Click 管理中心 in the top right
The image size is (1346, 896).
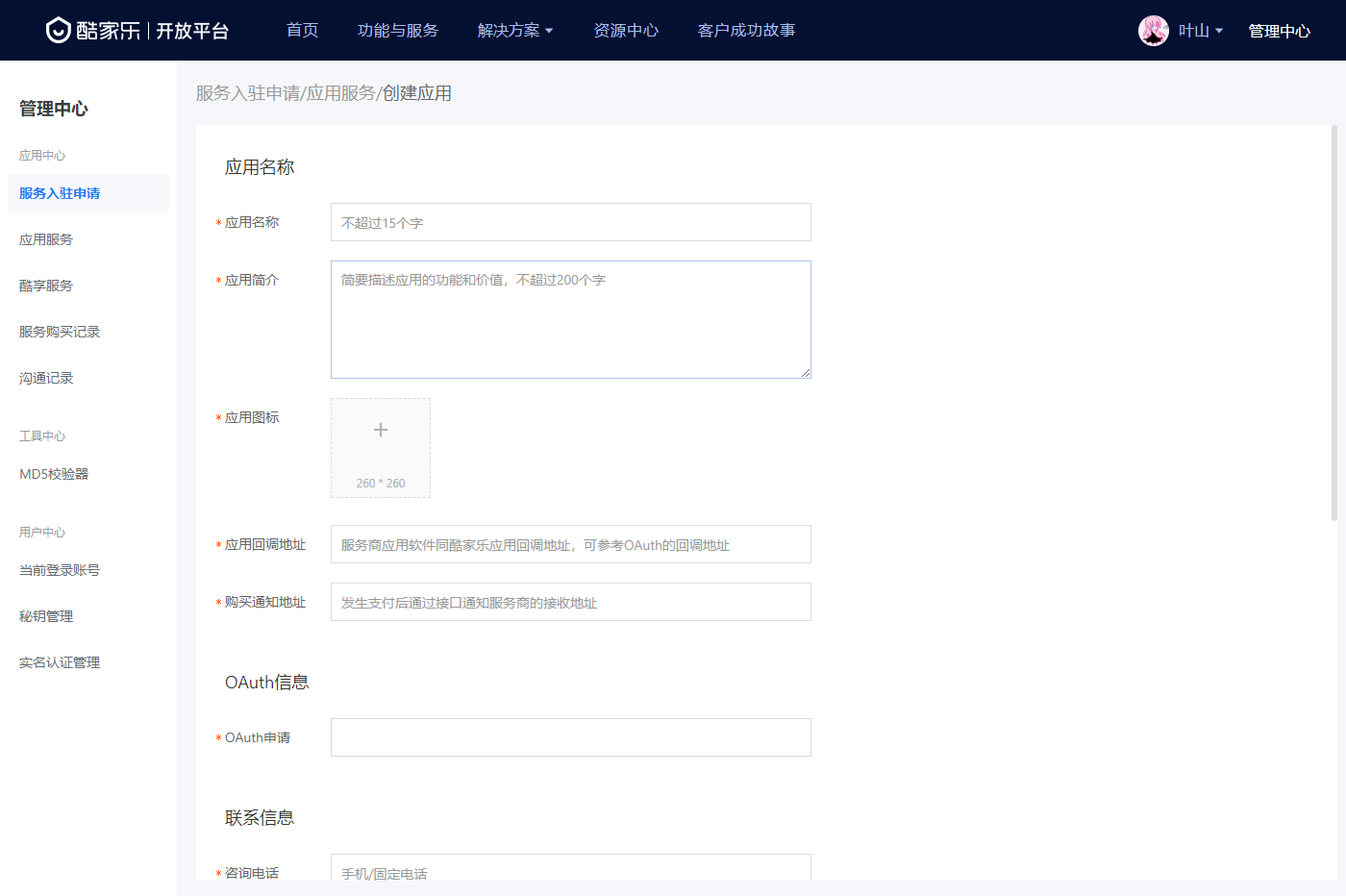[1279, 31]
